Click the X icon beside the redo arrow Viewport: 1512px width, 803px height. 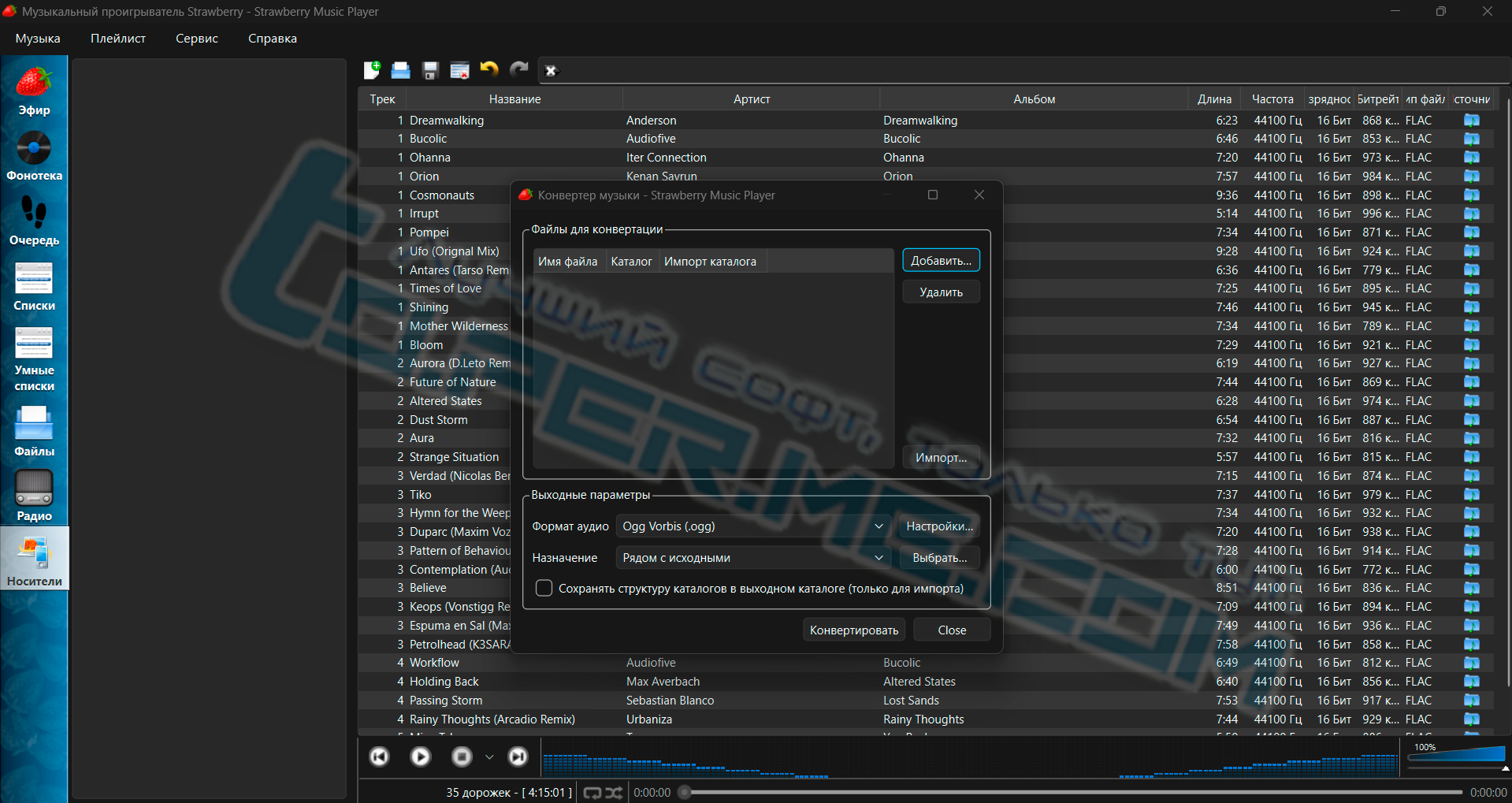click(552, 71)
